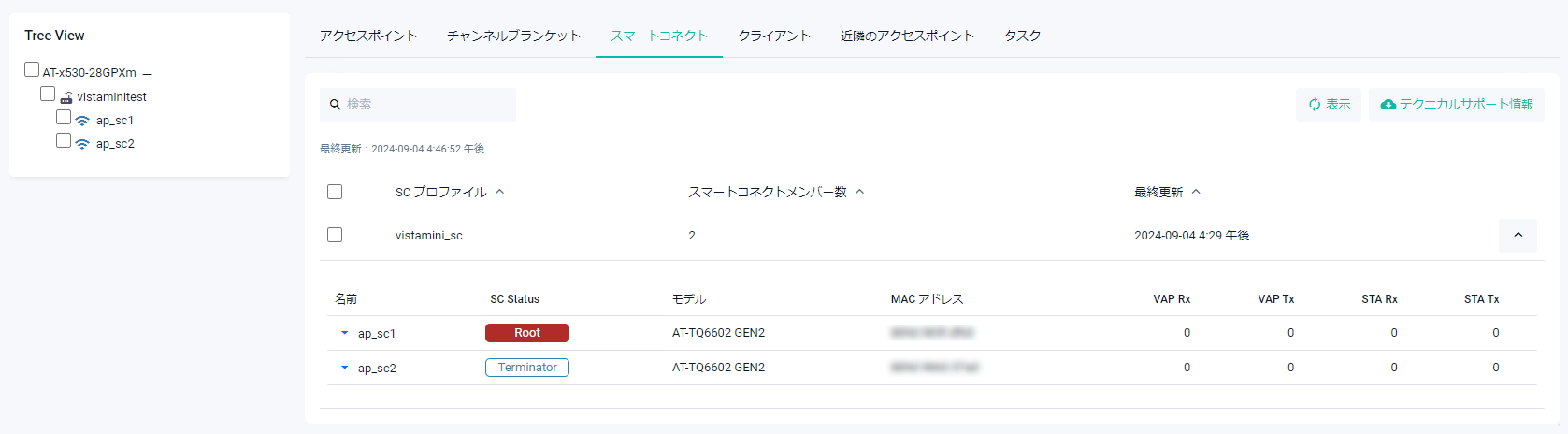Click the red Root status badge
The width and height of the screenshot is (1568, 434).
[526, 333]
